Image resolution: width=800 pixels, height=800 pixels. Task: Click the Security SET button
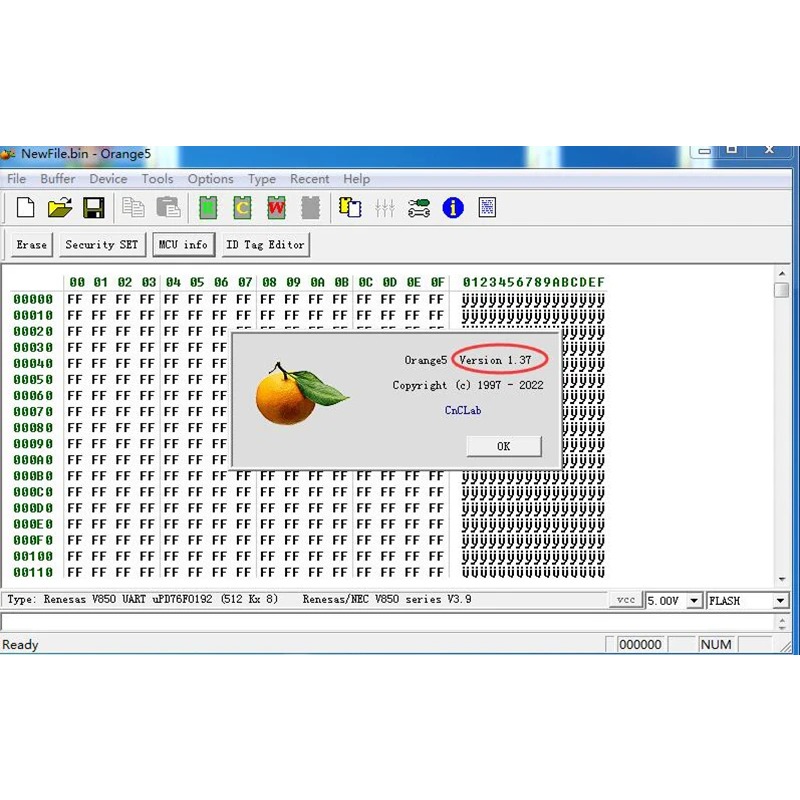point(101,245)
